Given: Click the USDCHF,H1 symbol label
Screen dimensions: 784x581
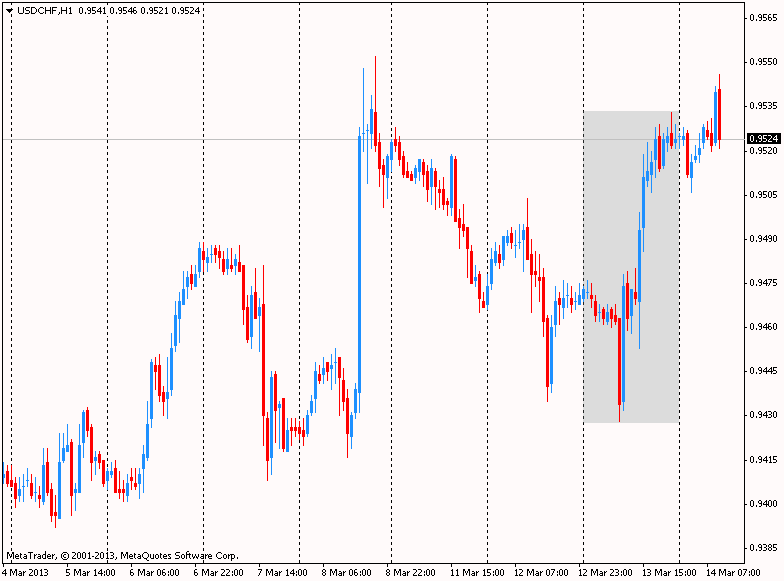Looking at the screenshot, I should [45, 10].
